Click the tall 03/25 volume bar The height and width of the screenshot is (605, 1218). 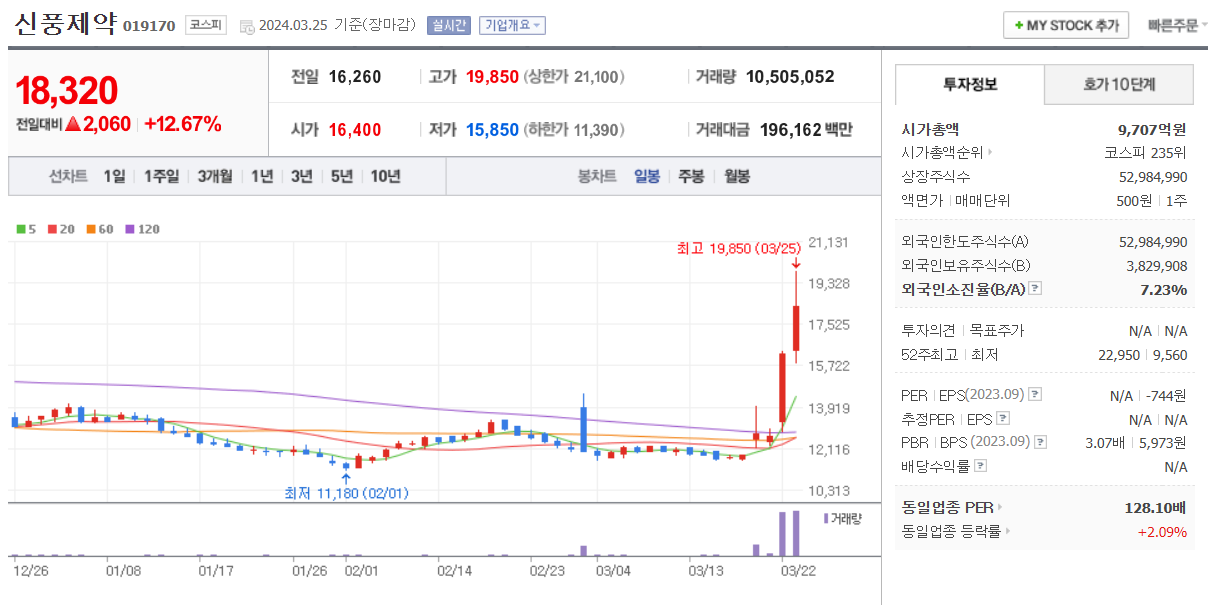tap(796, 533)
